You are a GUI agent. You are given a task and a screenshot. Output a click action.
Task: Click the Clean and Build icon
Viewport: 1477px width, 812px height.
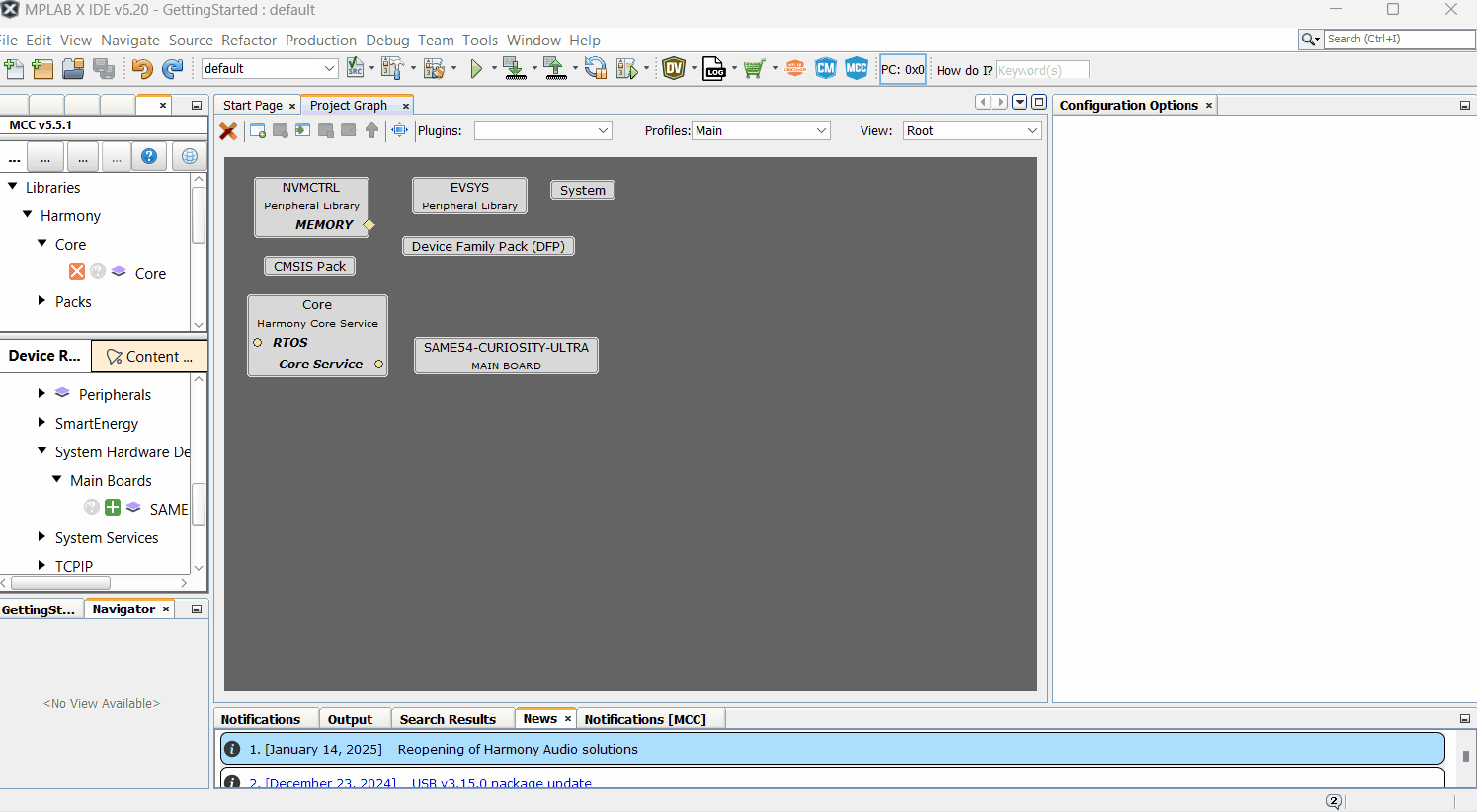coord(434,68)
